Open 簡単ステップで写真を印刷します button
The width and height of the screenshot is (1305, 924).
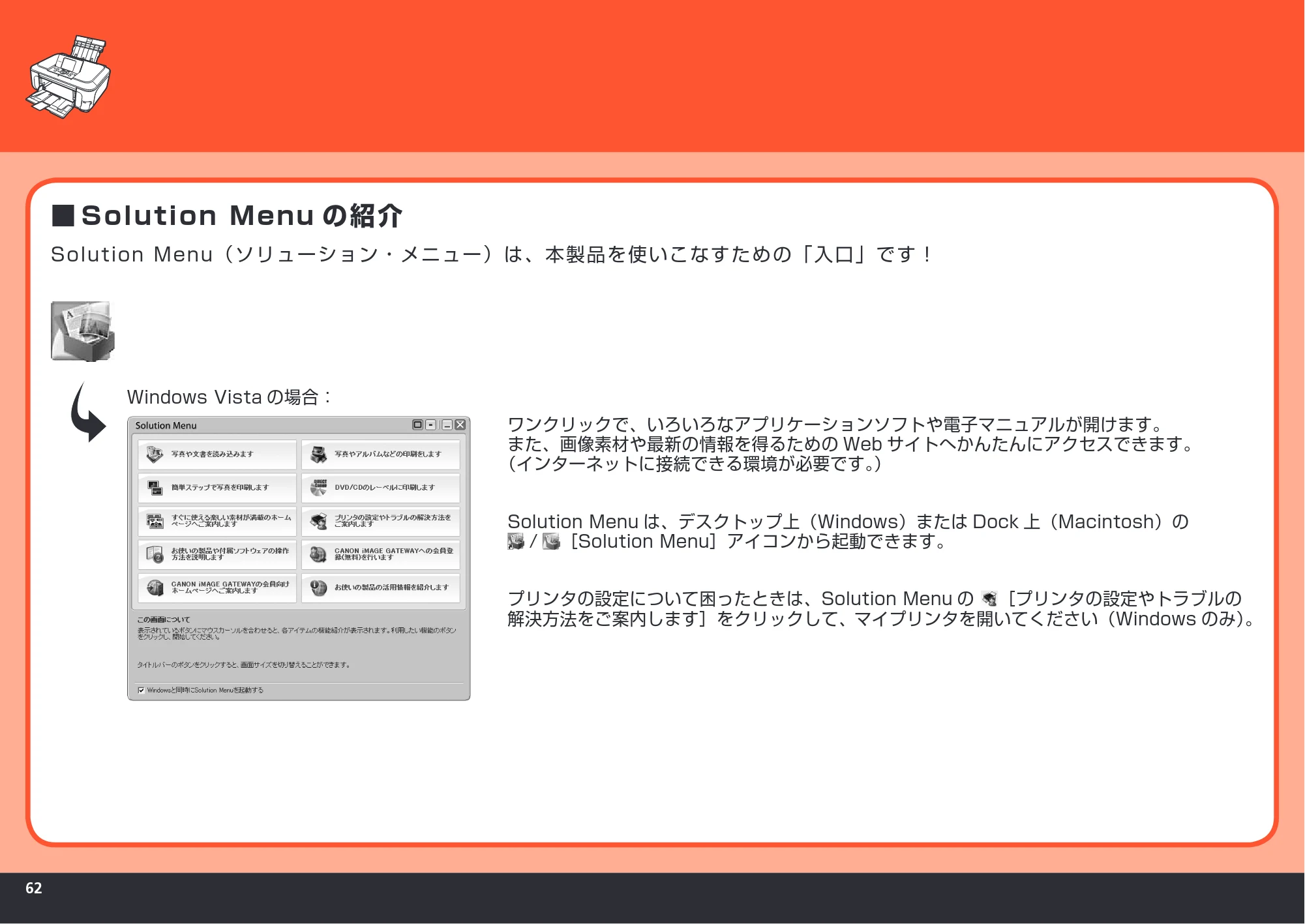pyautogui.click(x=217, y=487)
